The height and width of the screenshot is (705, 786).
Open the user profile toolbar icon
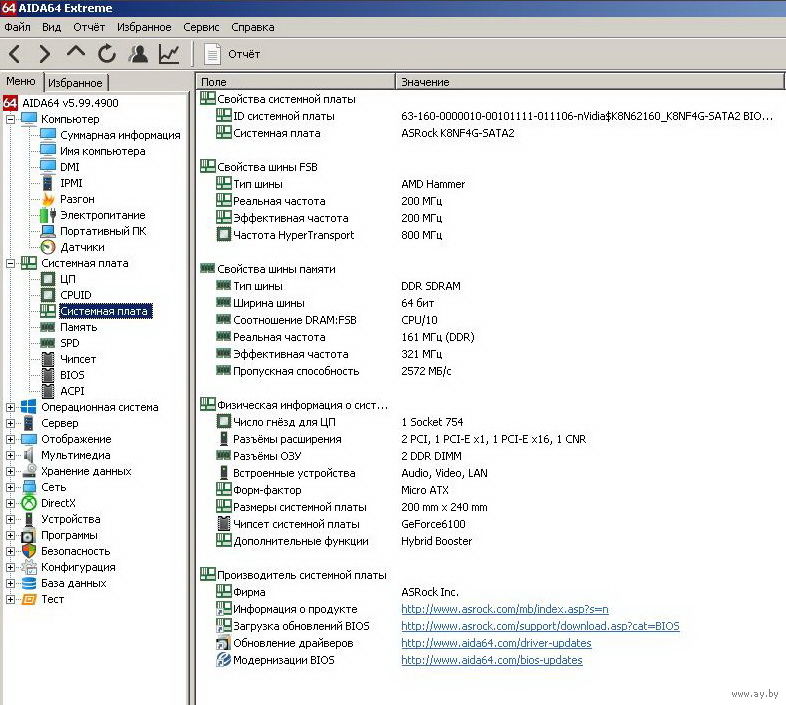tap(139, 54)
